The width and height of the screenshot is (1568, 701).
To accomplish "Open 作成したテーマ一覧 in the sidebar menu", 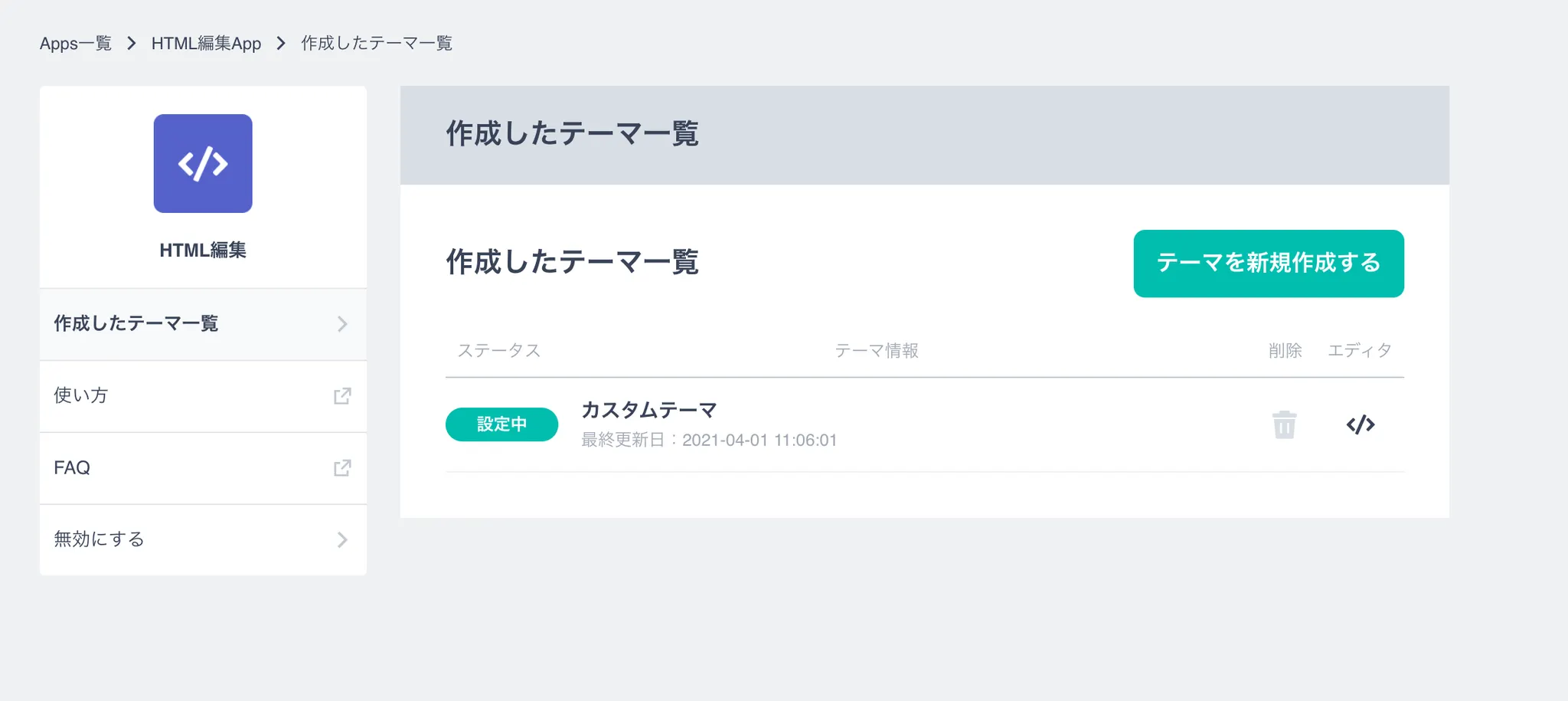I will tap(136, 324).
